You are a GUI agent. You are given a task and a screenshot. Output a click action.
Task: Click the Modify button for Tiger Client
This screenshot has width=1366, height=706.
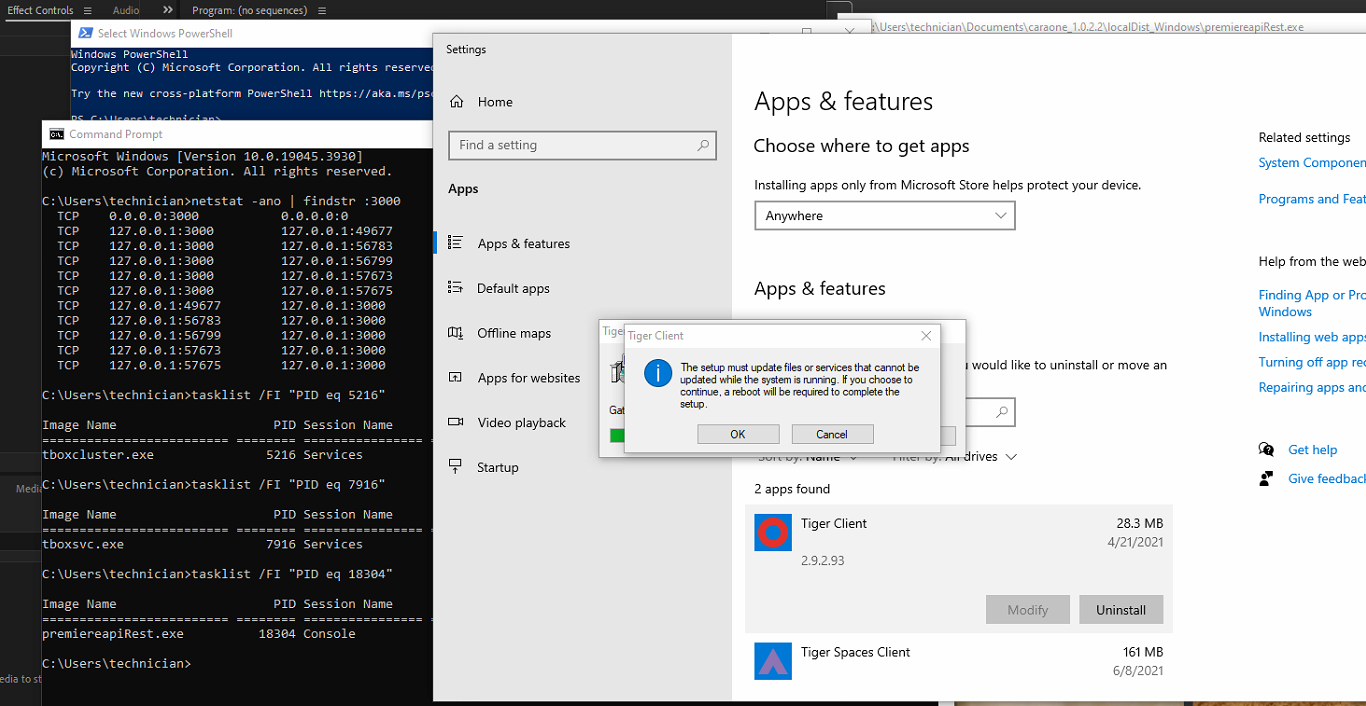tap(1028, 610)
